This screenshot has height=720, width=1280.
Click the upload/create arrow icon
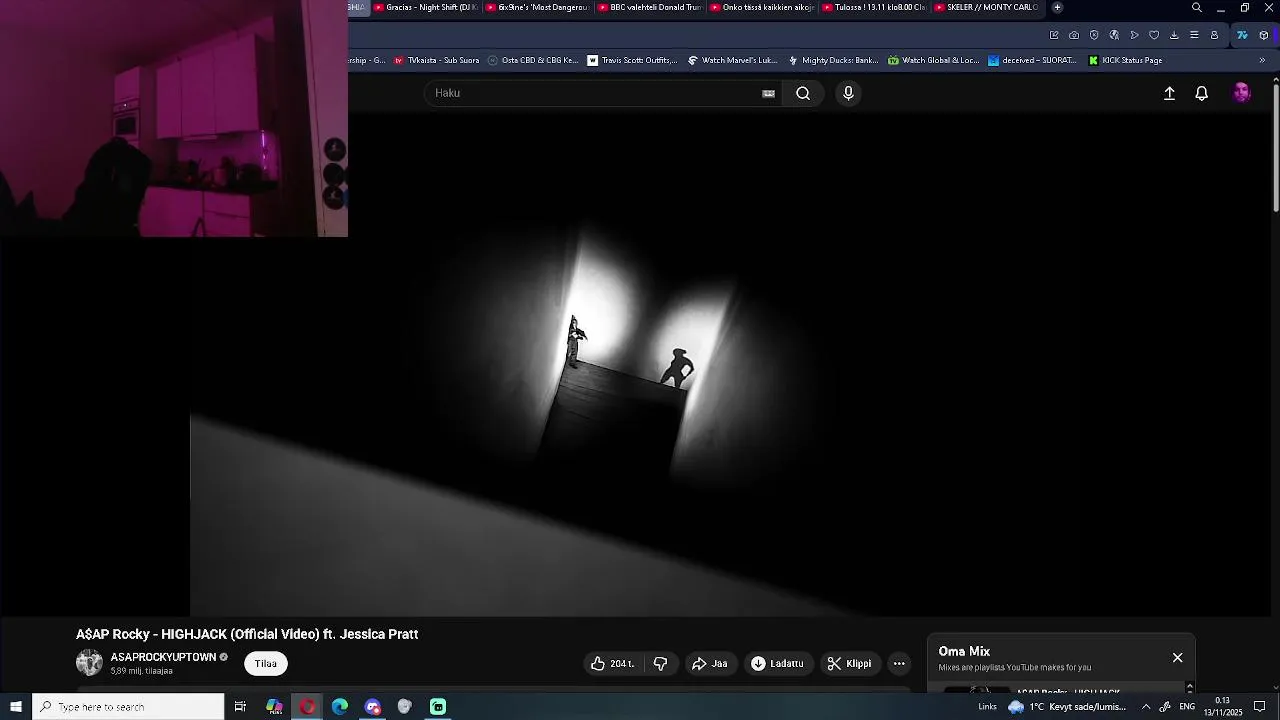coord(1169,93)
